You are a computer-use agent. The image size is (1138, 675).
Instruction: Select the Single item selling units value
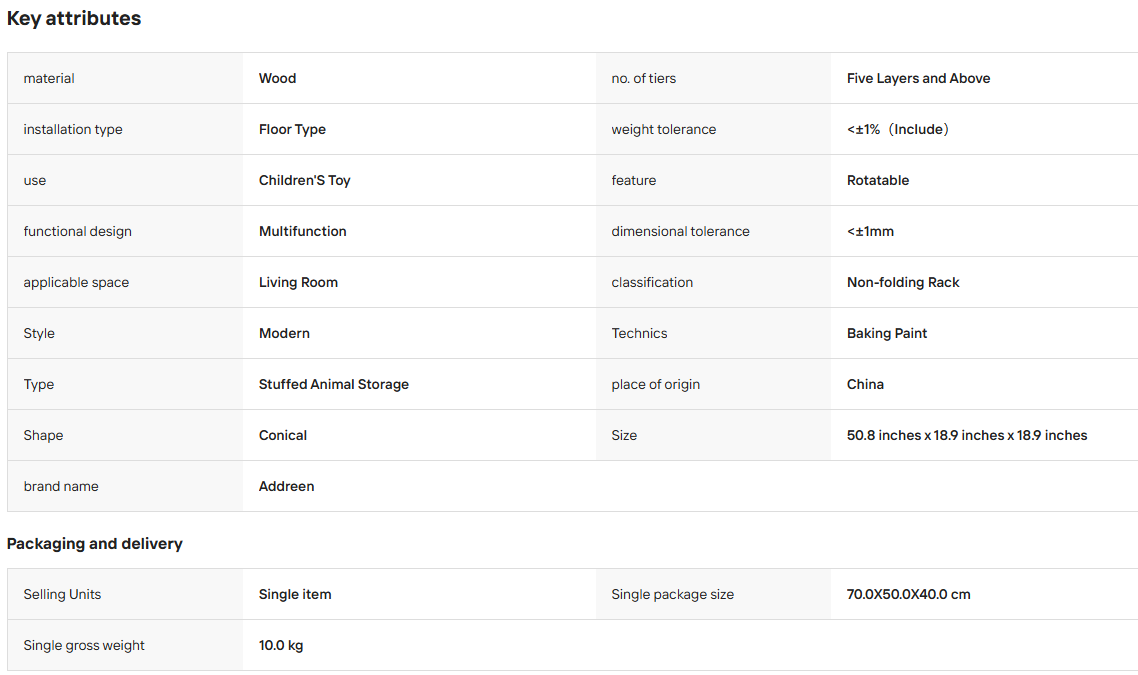295,594
